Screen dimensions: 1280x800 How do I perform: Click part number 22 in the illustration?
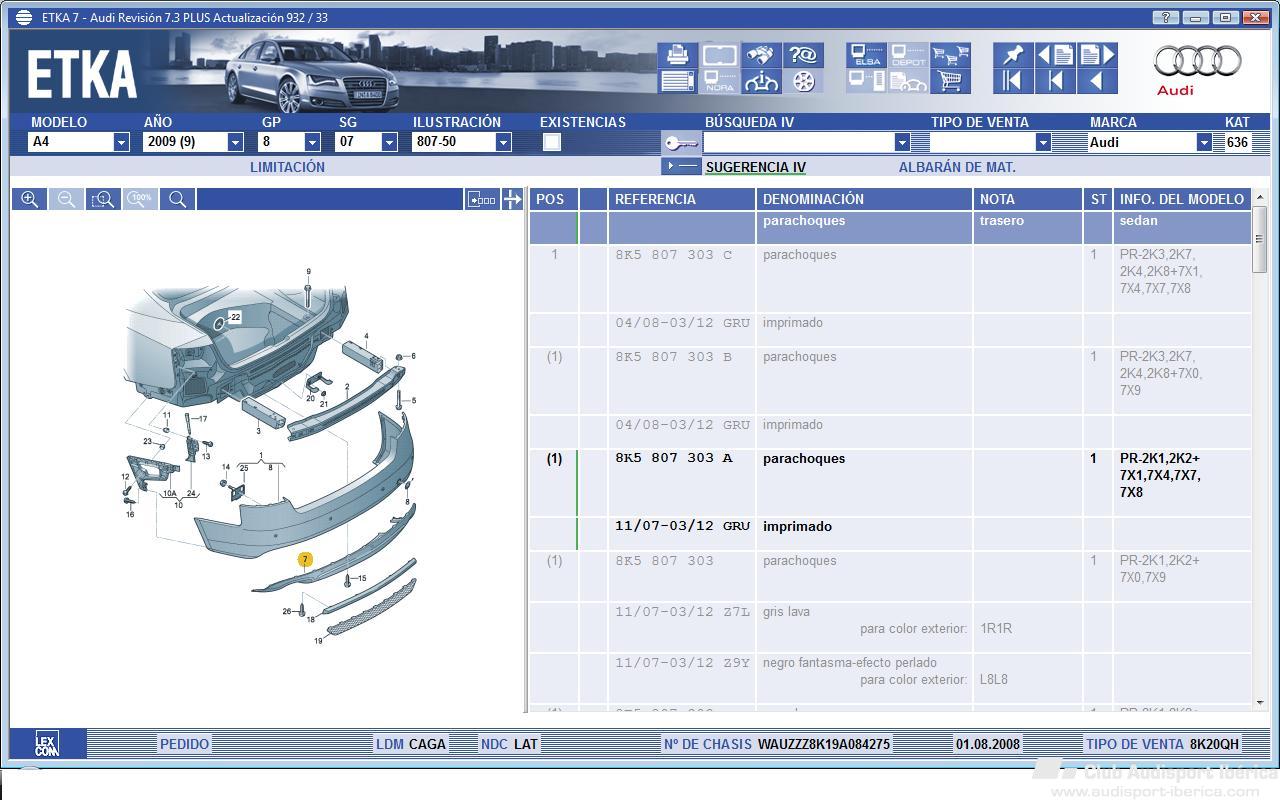(x=235, y=317)
